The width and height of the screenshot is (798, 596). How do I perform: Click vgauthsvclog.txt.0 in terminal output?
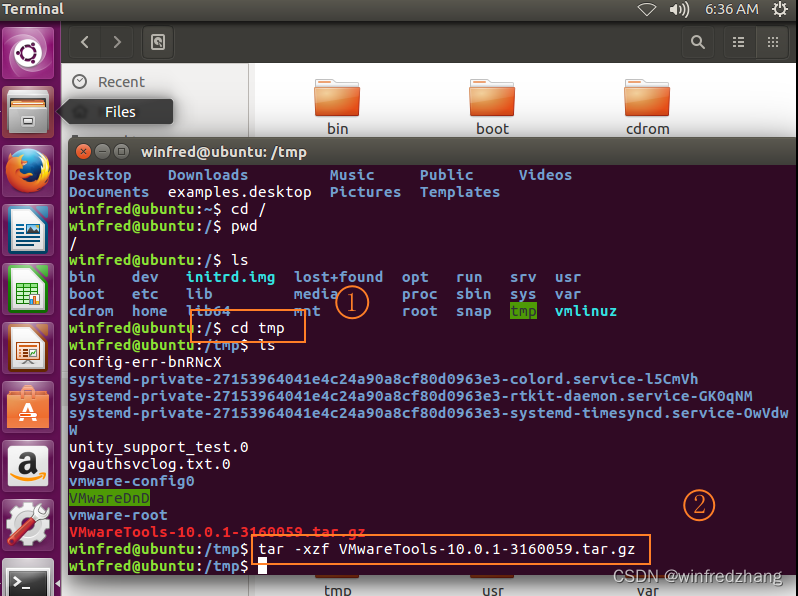click(150, 464)
